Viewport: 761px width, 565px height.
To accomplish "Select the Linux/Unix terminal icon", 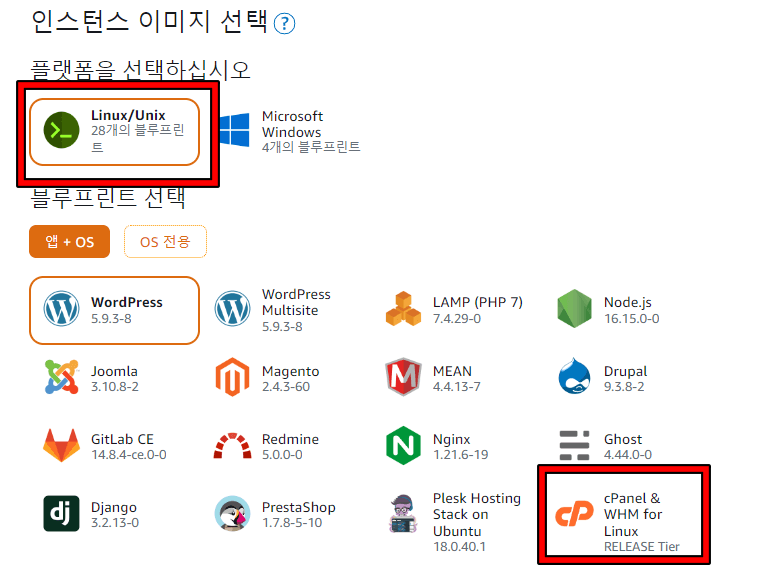I will point(61,130).
